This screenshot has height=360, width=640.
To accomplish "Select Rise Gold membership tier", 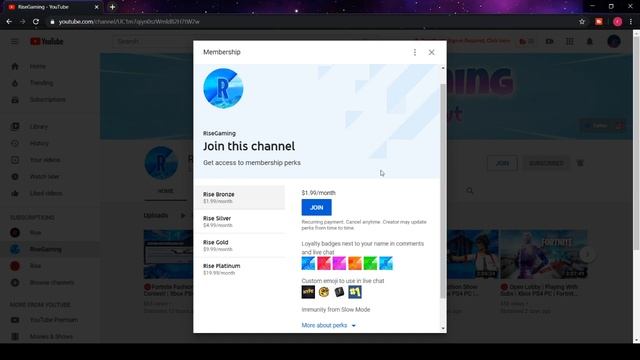I will pyautogui.click(x=240, y=245).
